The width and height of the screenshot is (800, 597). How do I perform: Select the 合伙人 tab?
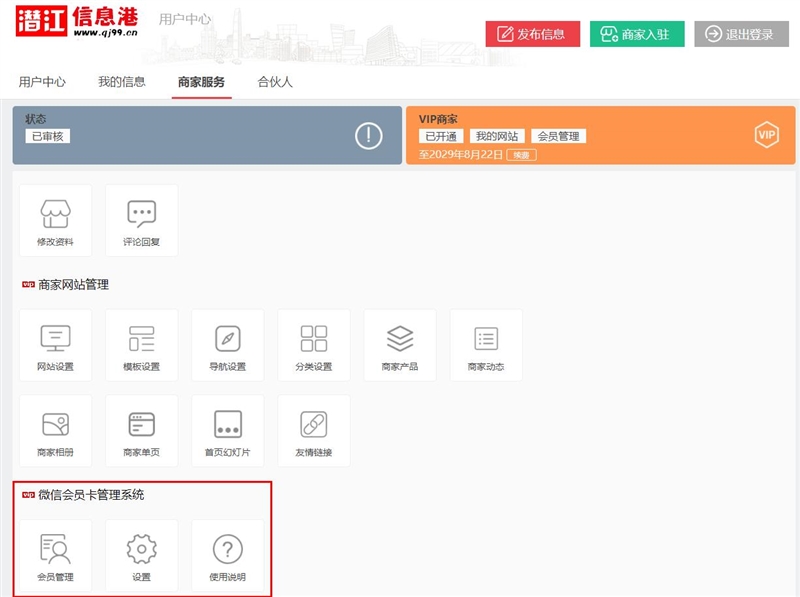tap(275, 82)
